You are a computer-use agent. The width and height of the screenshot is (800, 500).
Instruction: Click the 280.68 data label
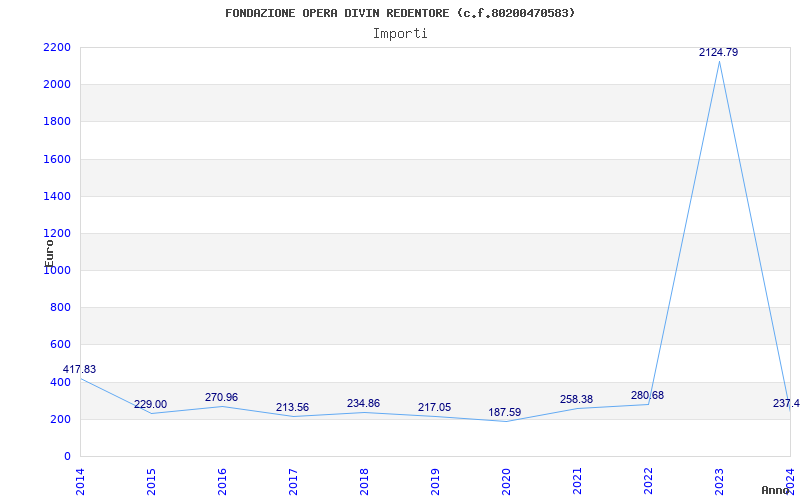pos(647,395)
